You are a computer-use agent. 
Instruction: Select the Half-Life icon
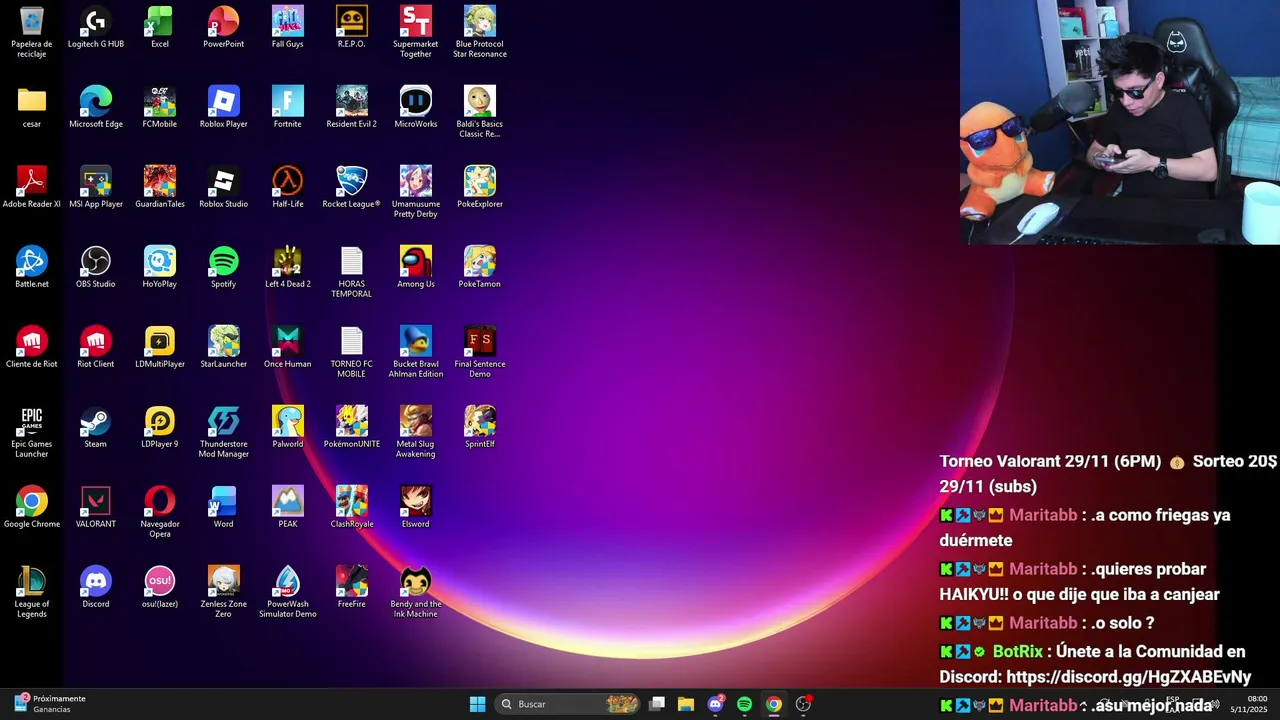[288, 187]
